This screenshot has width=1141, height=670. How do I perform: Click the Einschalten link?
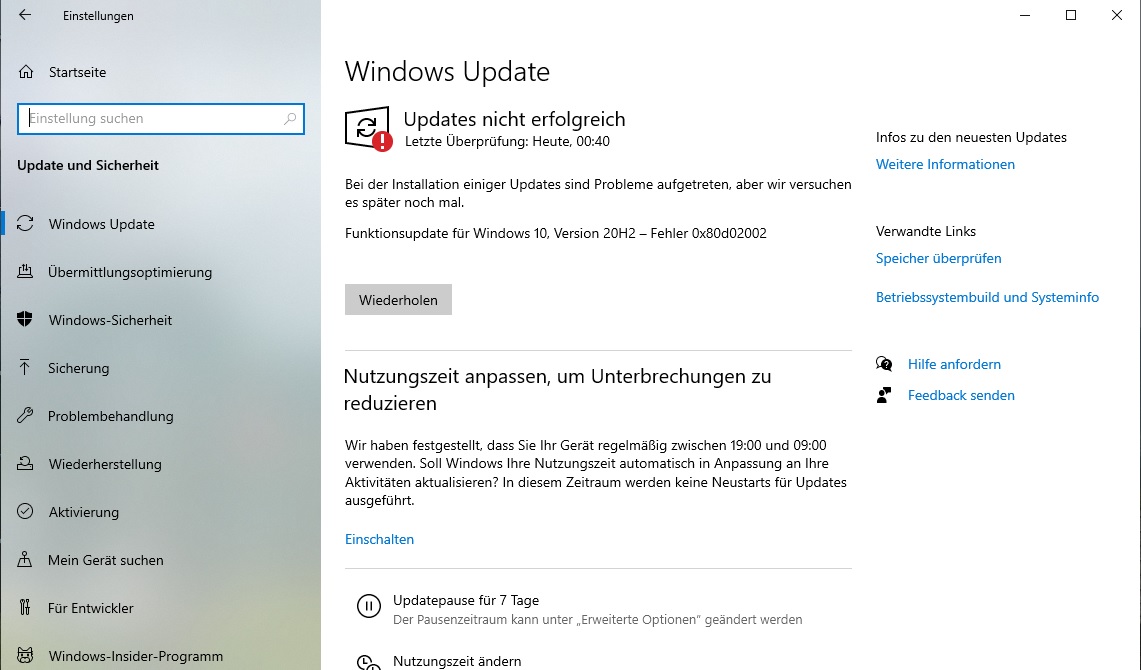pos(379,539)
